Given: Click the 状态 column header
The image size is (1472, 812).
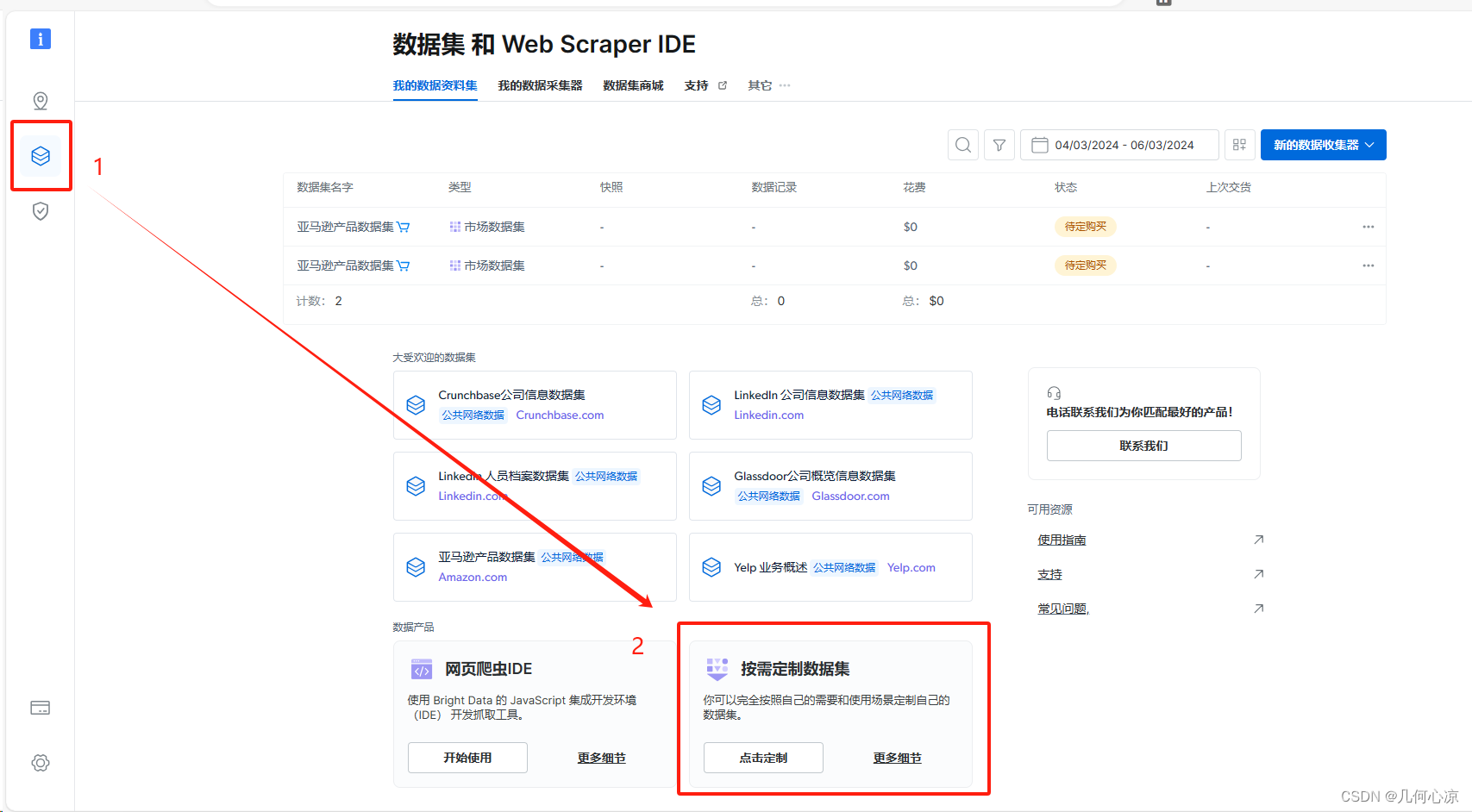Looking at the screenshot, I should (1066, 187).
